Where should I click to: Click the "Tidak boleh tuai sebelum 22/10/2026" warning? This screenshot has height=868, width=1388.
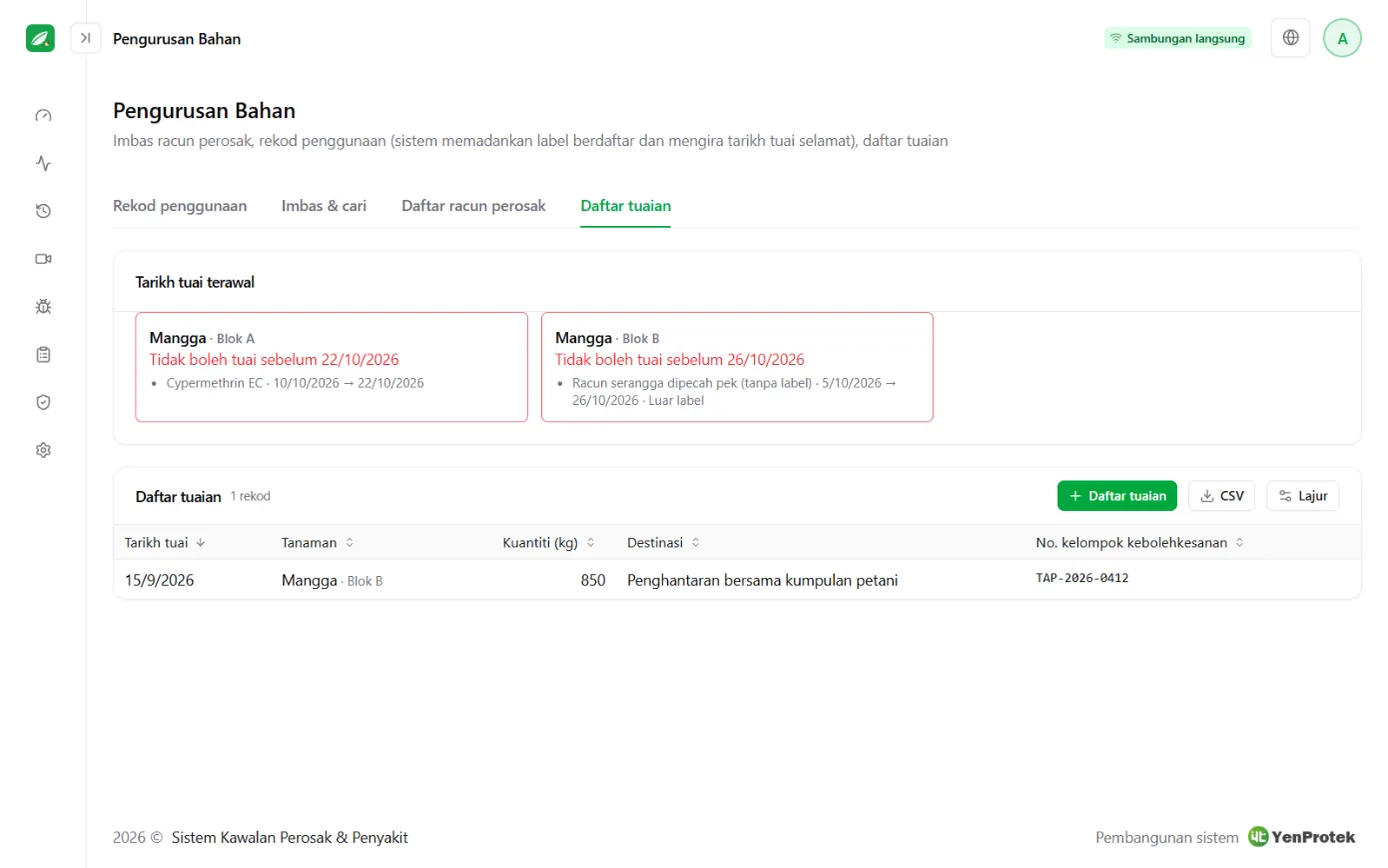(x=274, y=360)
